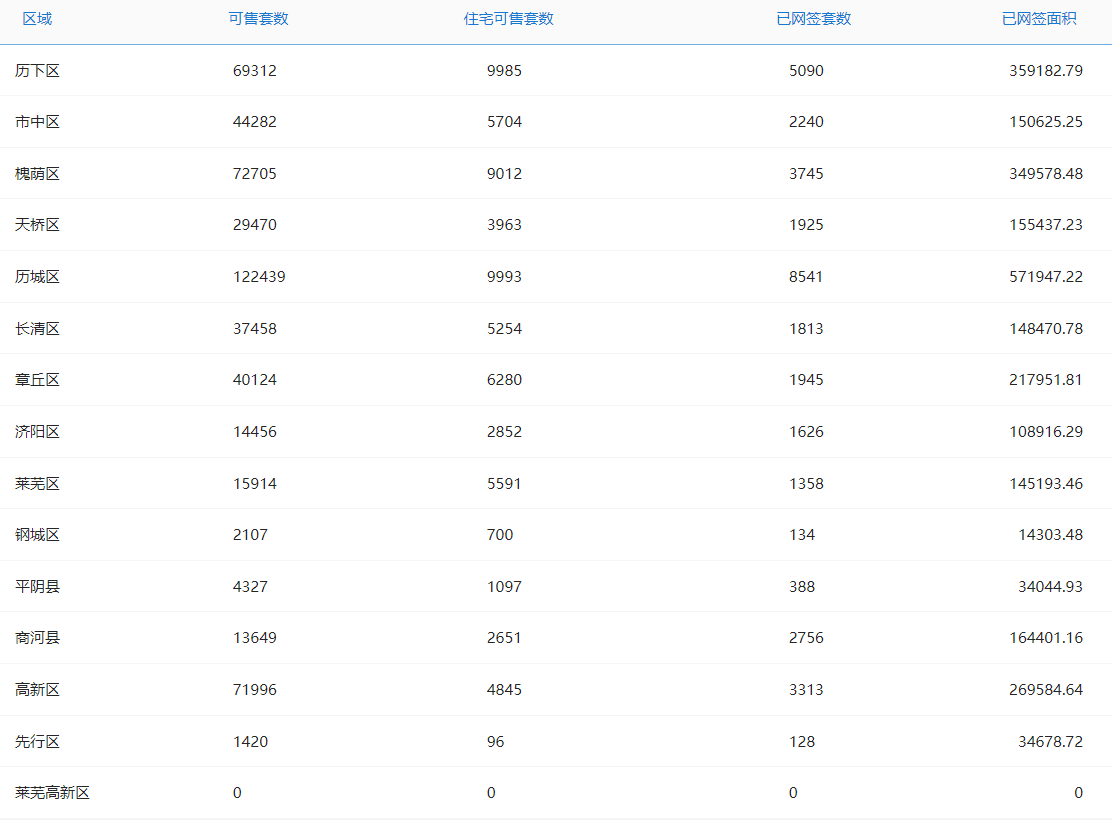
Task: Select the 可售套数 column header
Action: (258, 19)
